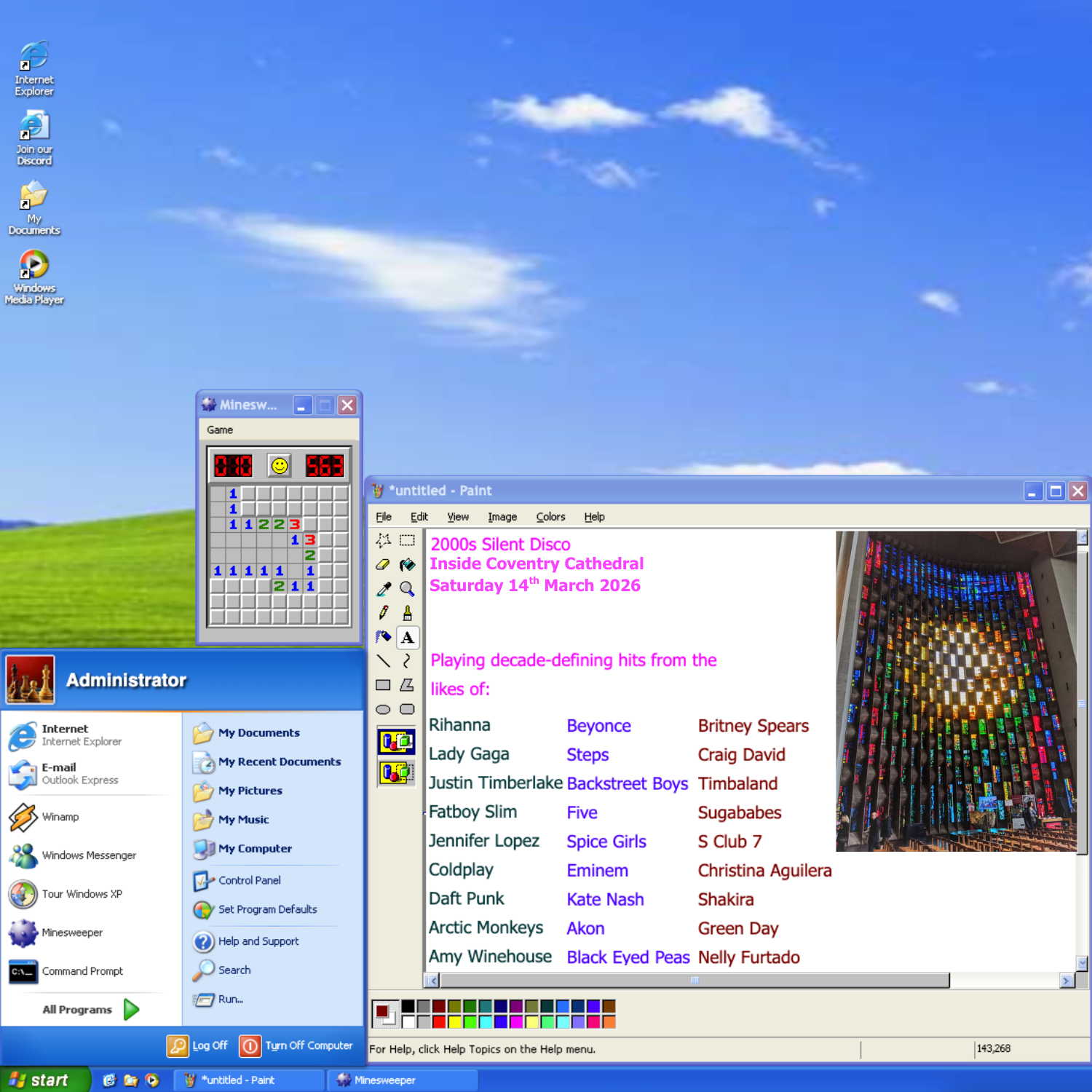Open Control Panel from the Start menu
This screenshot has width=1092, height=1092.
point(237,881)
